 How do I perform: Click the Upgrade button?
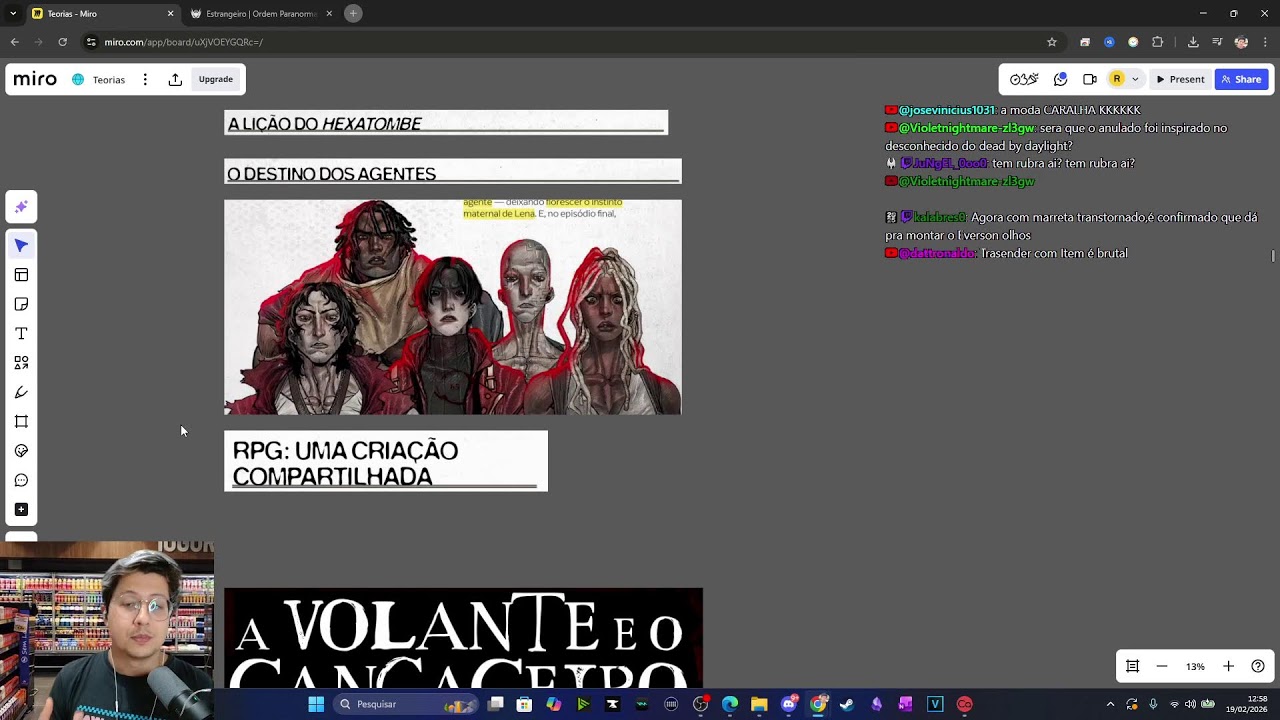216,79
